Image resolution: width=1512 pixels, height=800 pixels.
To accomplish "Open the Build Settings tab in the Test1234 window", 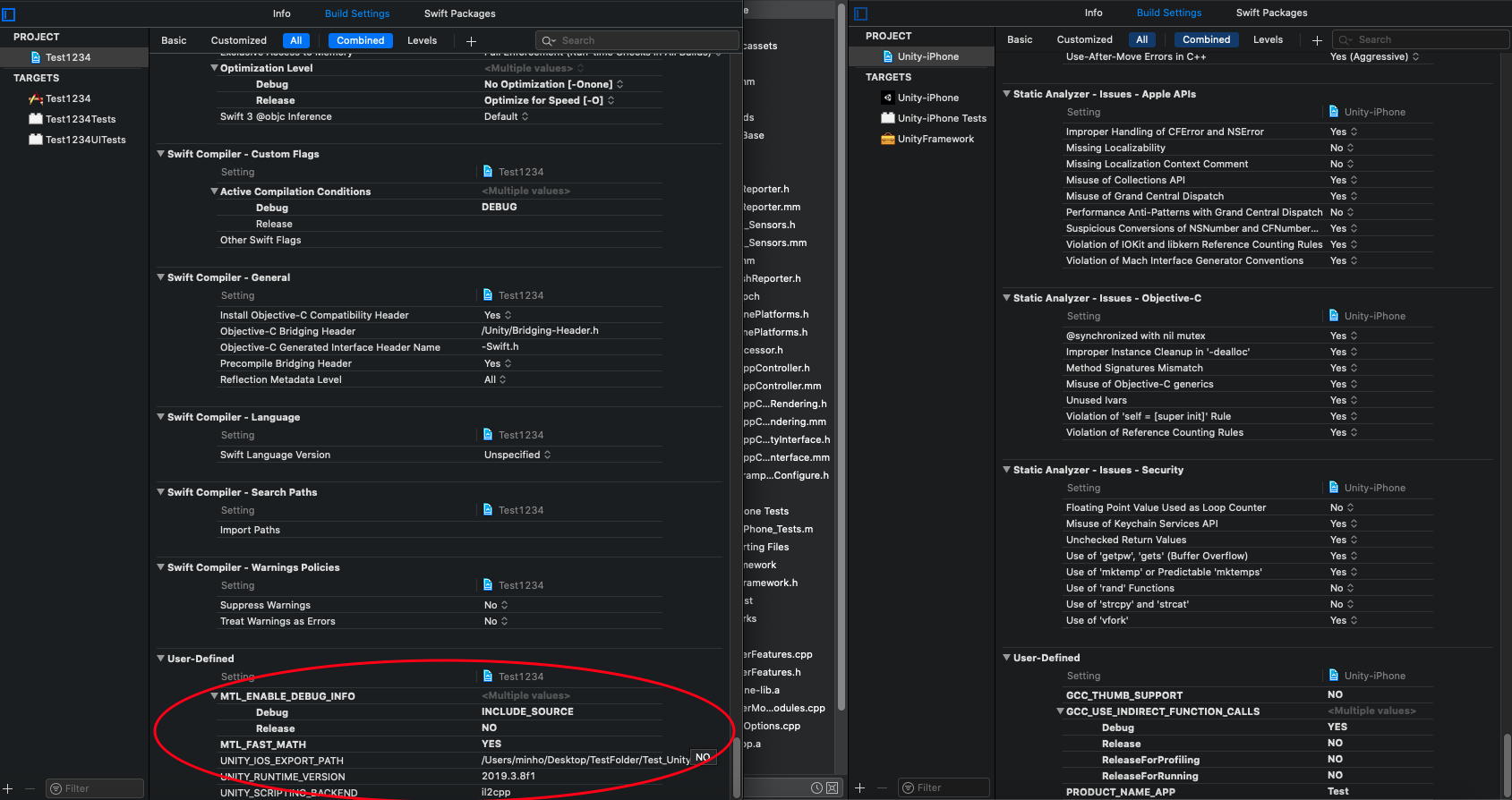I will (357, 13).
